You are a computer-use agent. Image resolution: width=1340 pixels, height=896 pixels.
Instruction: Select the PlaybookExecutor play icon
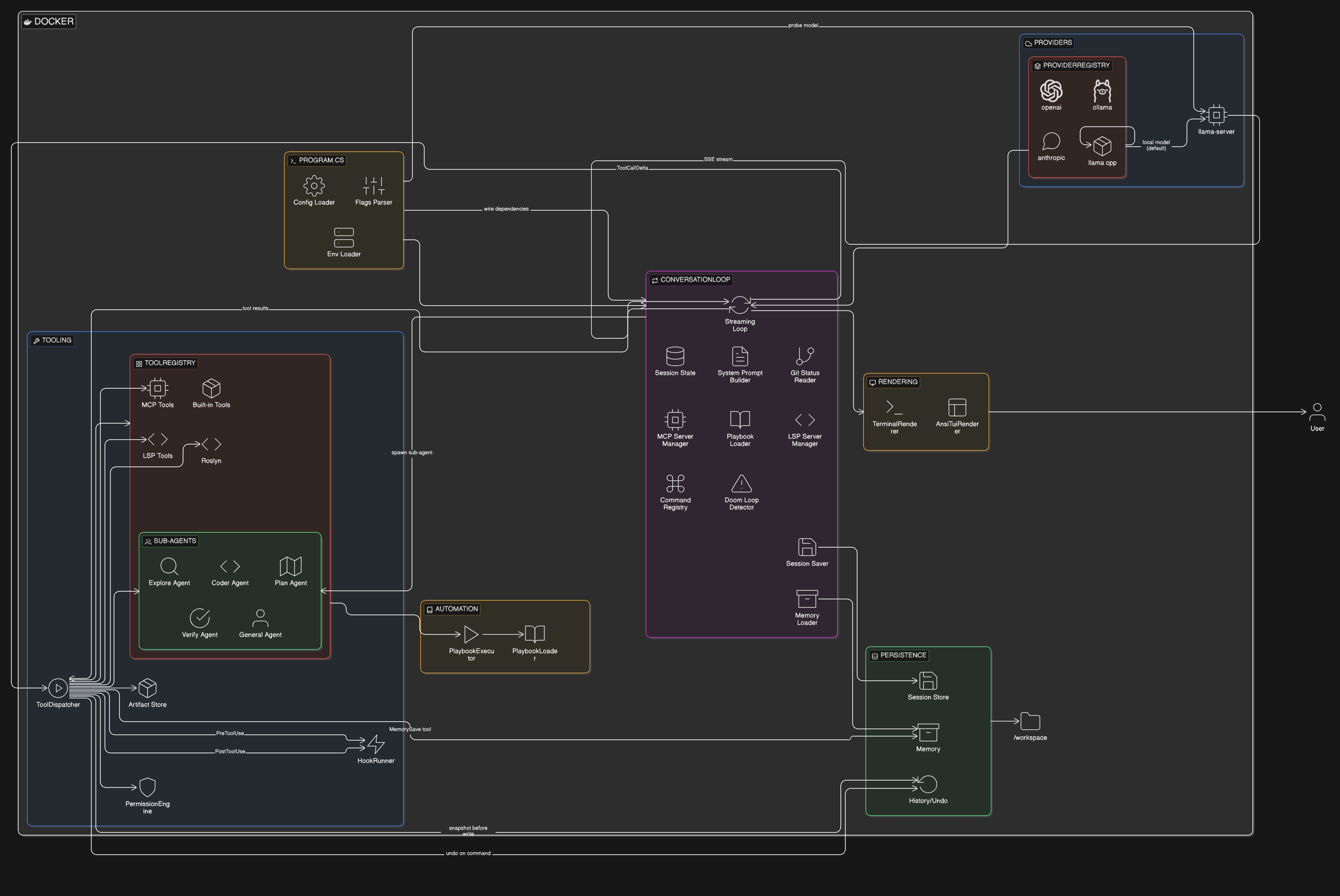[x=471, y=634]
